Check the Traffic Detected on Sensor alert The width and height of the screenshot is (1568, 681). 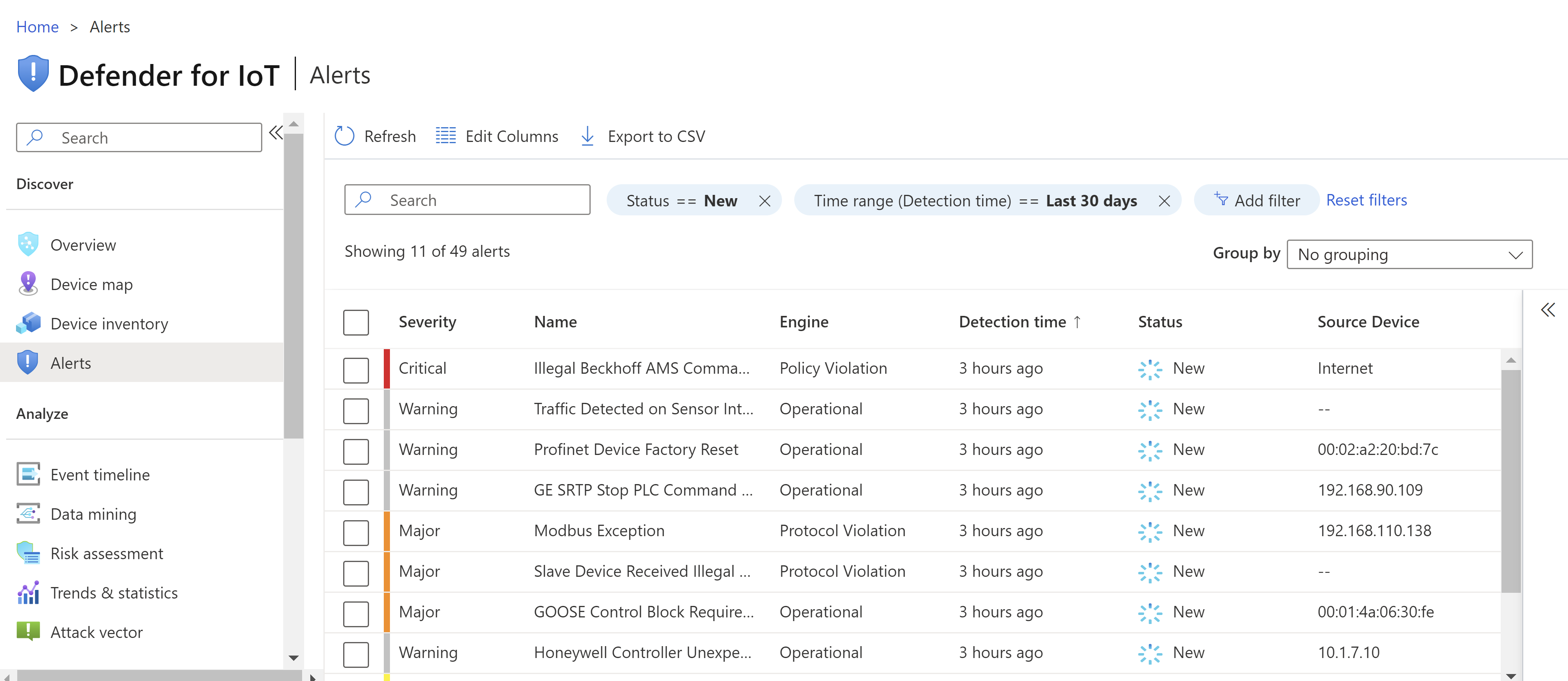pos(356,411)
